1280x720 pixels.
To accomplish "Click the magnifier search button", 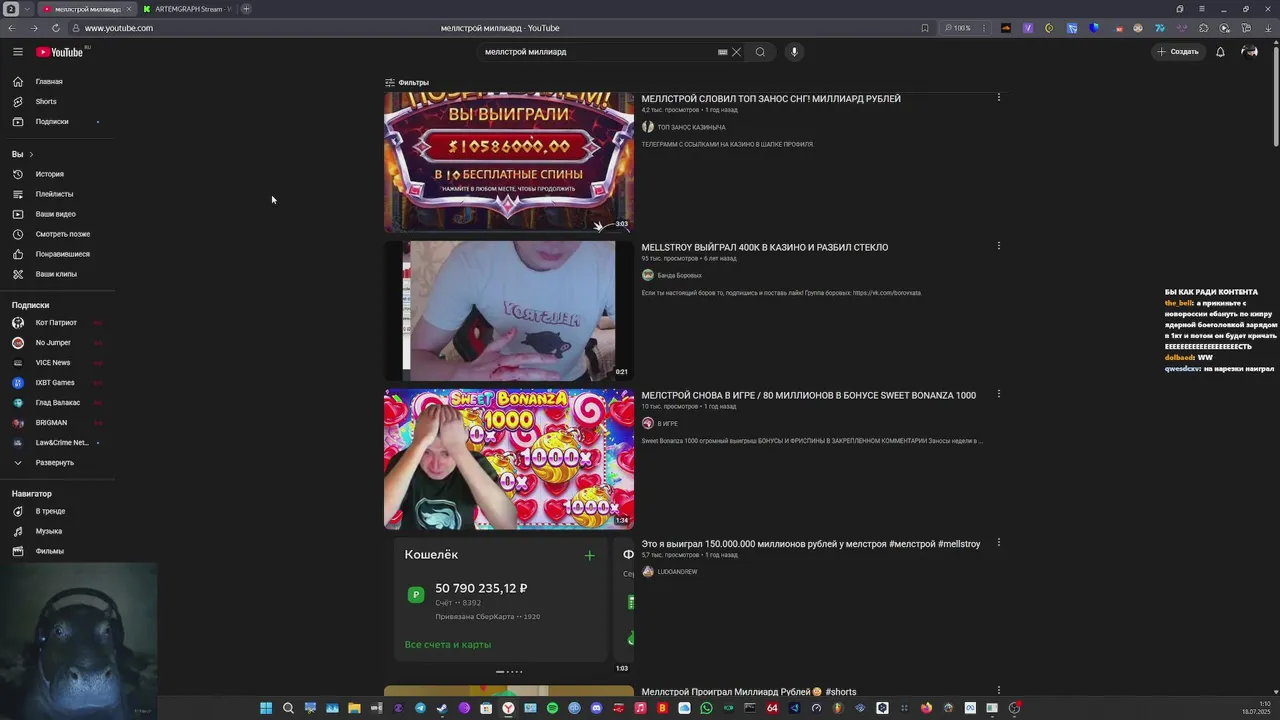I will click(x=760, y=52).
